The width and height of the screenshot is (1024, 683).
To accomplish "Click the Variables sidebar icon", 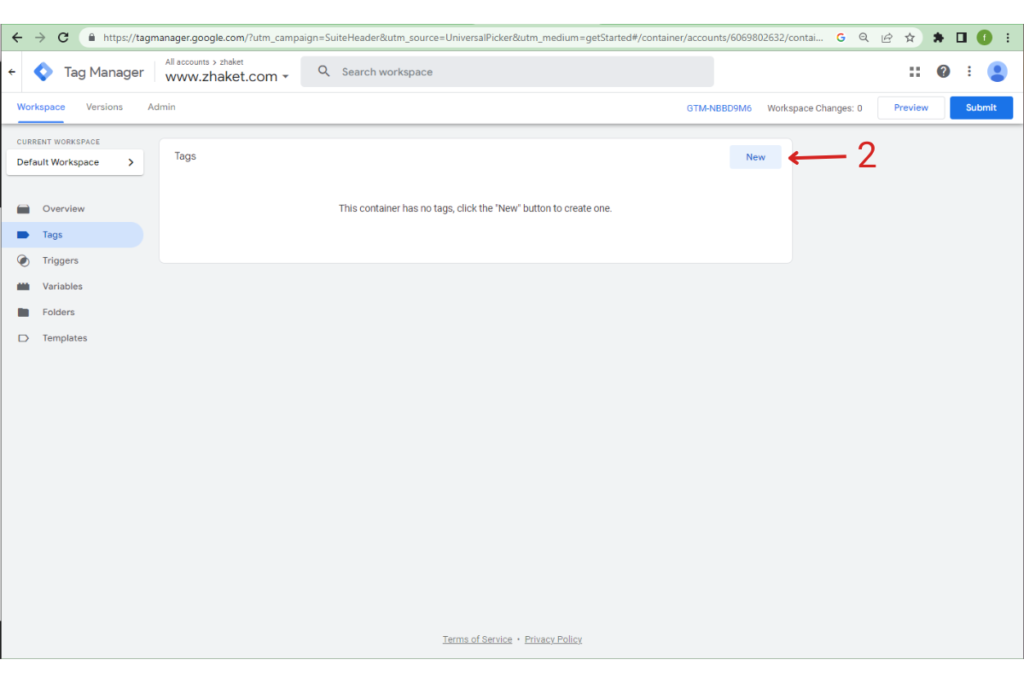I will [24, 287].
